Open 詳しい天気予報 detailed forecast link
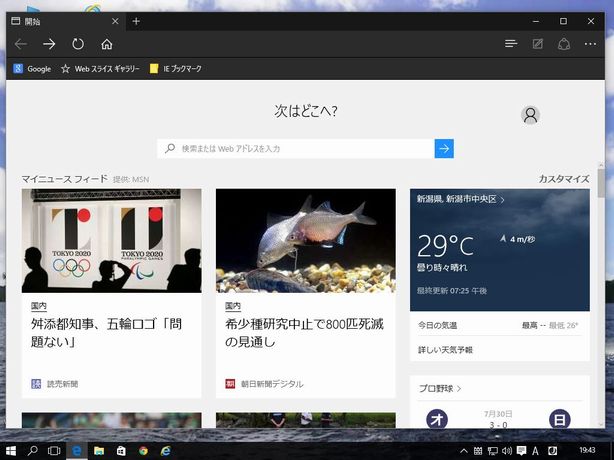 pos(445,350)
